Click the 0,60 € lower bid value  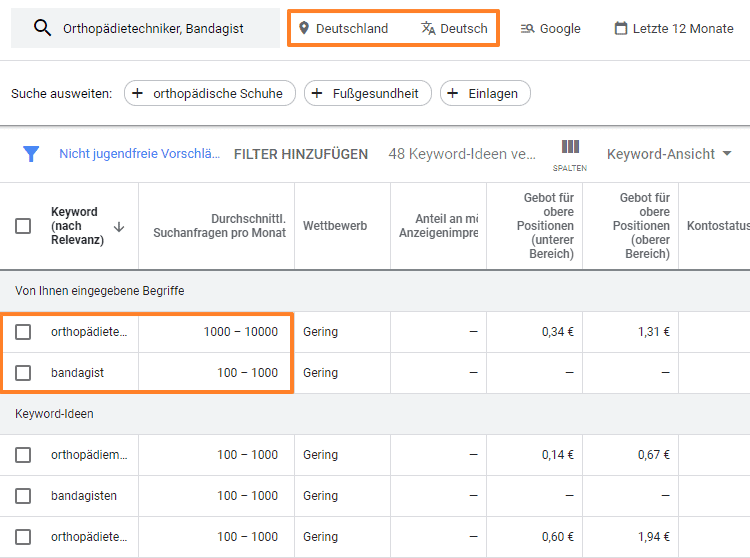tap(558, 537)
